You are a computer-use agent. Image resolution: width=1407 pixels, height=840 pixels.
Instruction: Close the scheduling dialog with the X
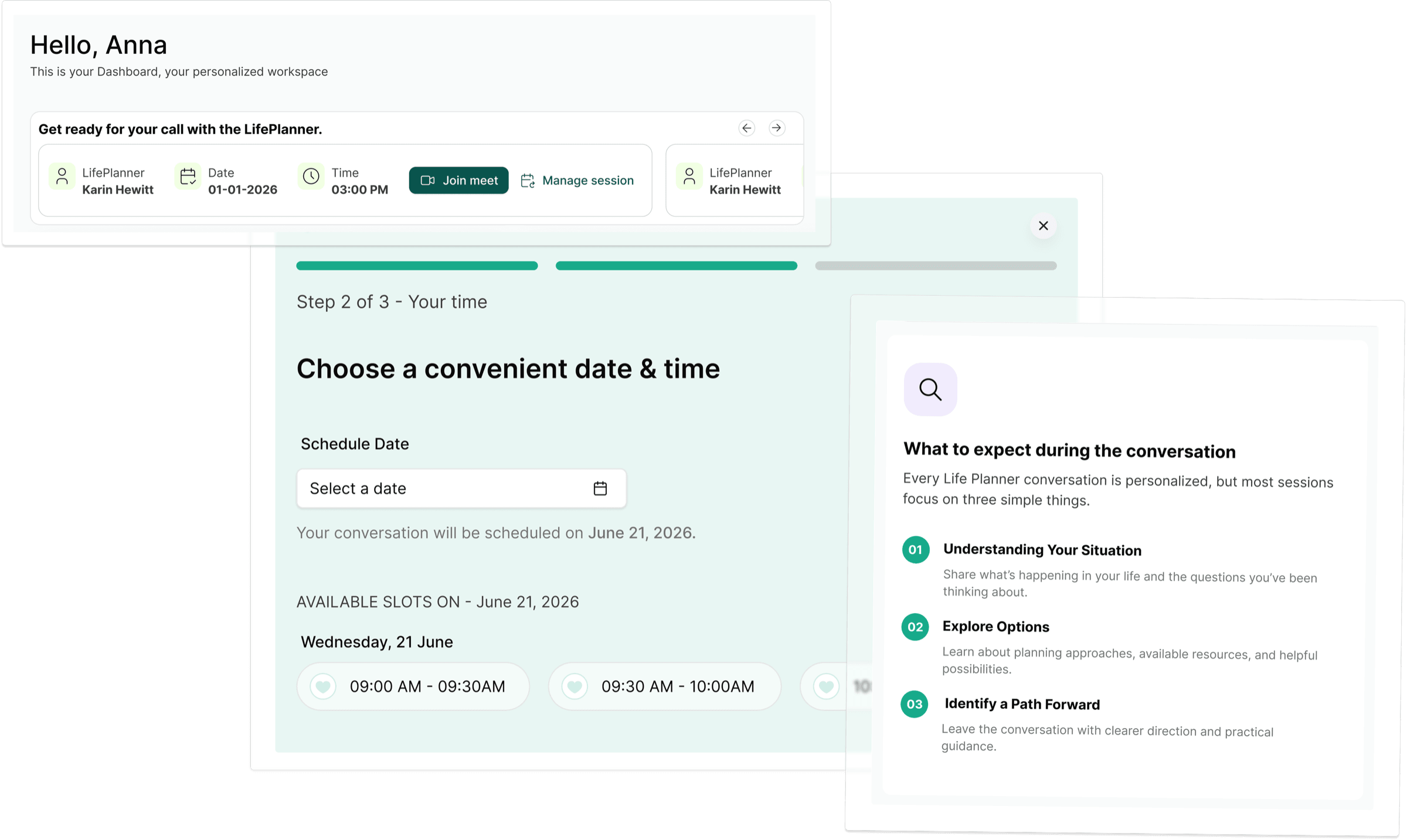tap(1043, 226)
